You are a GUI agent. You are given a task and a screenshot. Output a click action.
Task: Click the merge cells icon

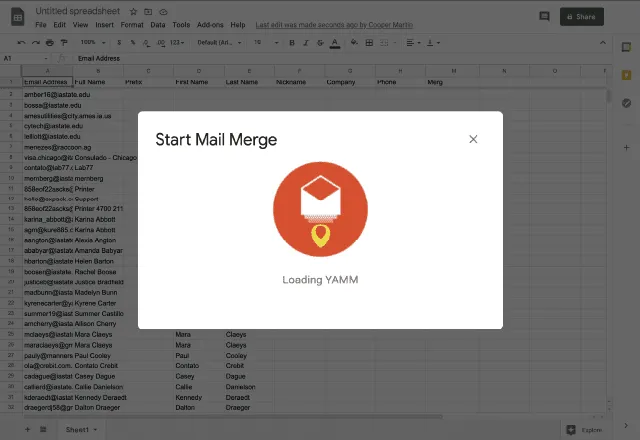tap(384, 42)
